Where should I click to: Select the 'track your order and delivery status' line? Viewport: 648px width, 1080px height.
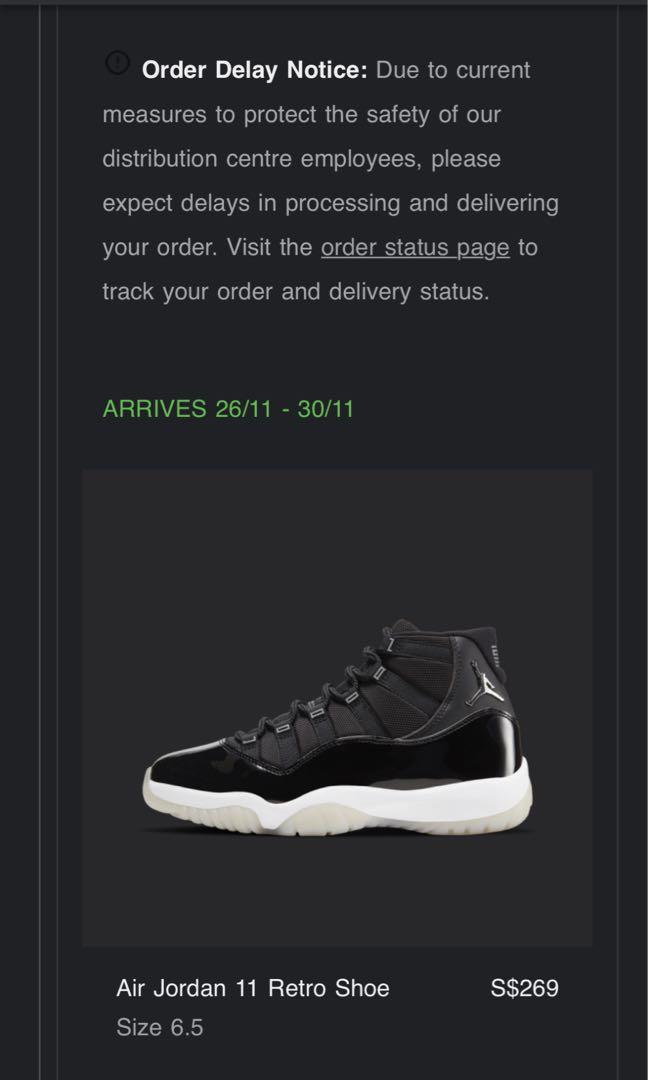pos(295,292)
